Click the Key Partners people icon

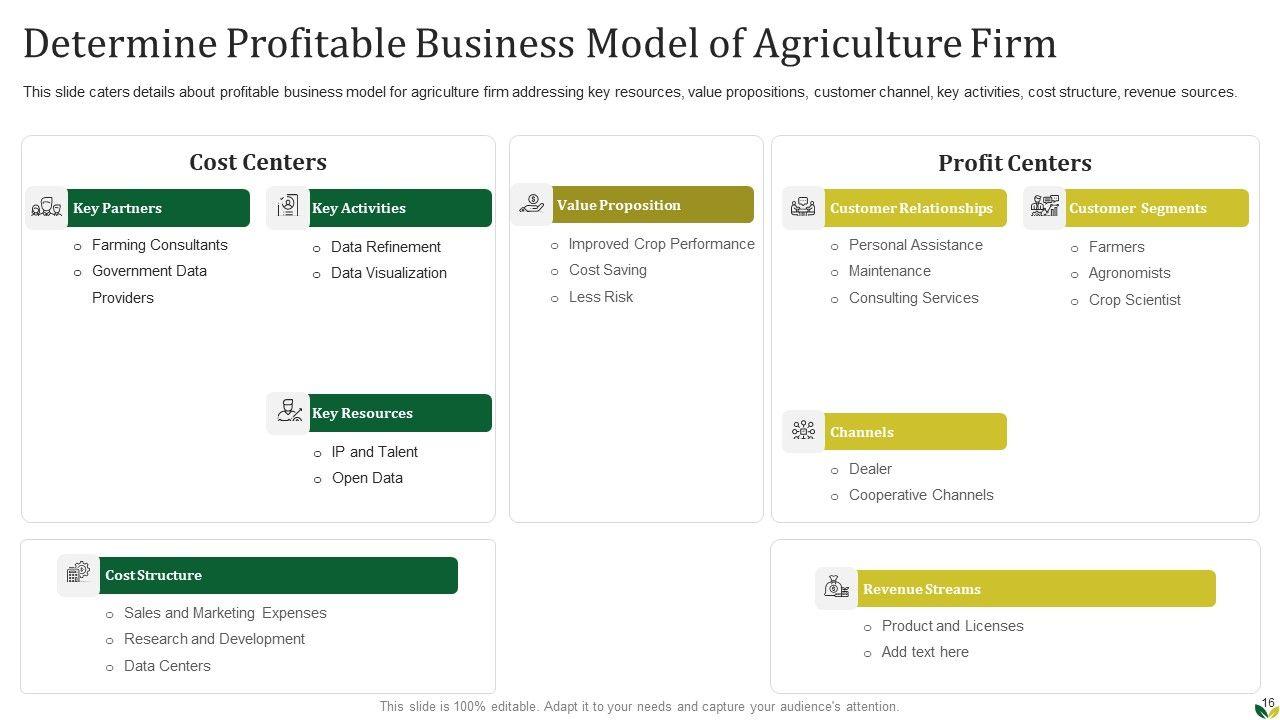(x=46, y=208)
